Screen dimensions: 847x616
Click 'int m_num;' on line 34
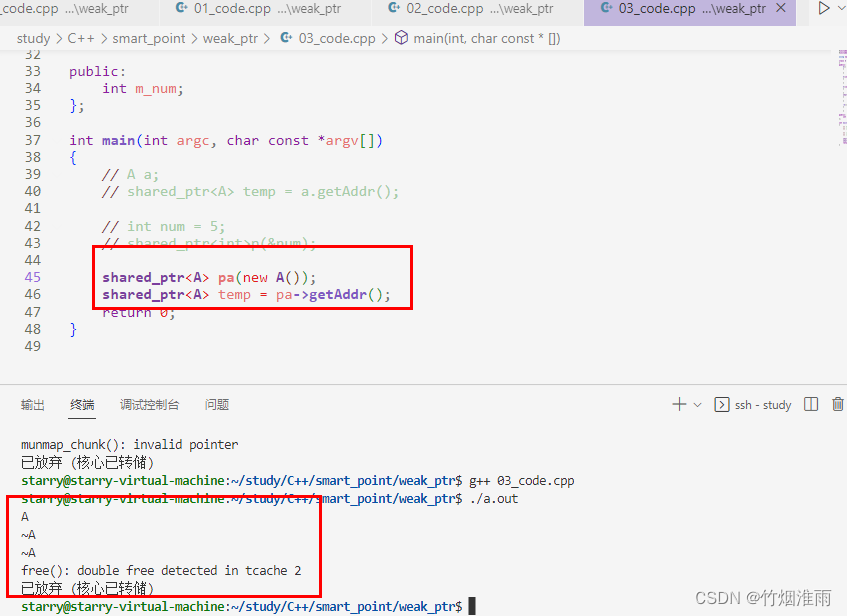[143, 89]
